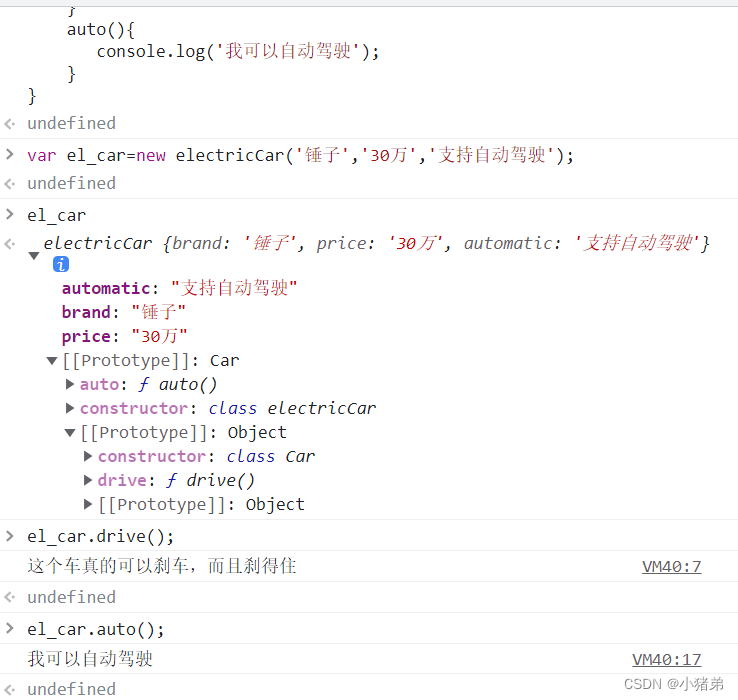The image size is (738, 700).
Task: Expand constructor: class Car entry
Action: tap(88, 456)
